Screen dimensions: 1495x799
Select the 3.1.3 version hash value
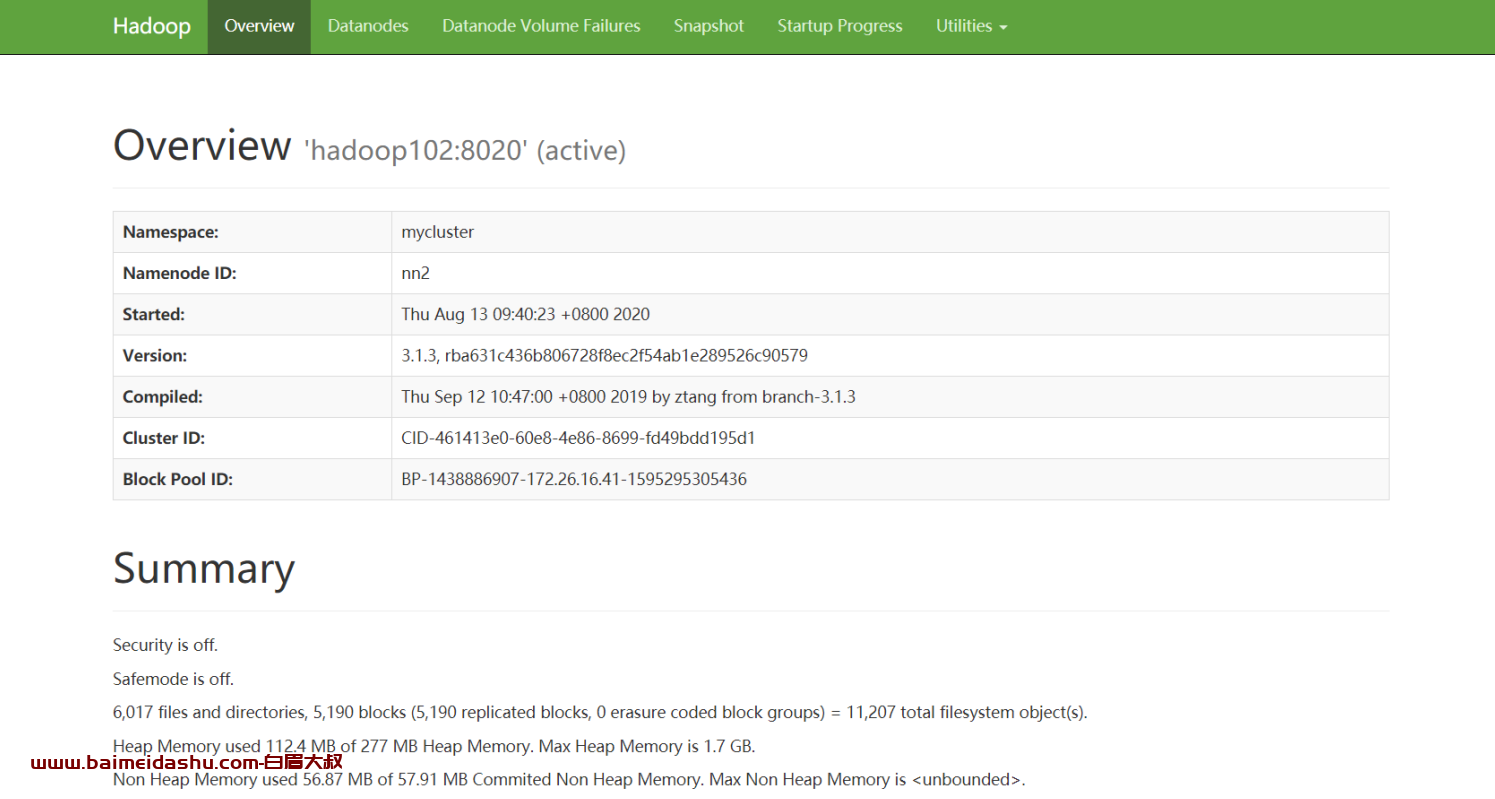tap(605, 355)
